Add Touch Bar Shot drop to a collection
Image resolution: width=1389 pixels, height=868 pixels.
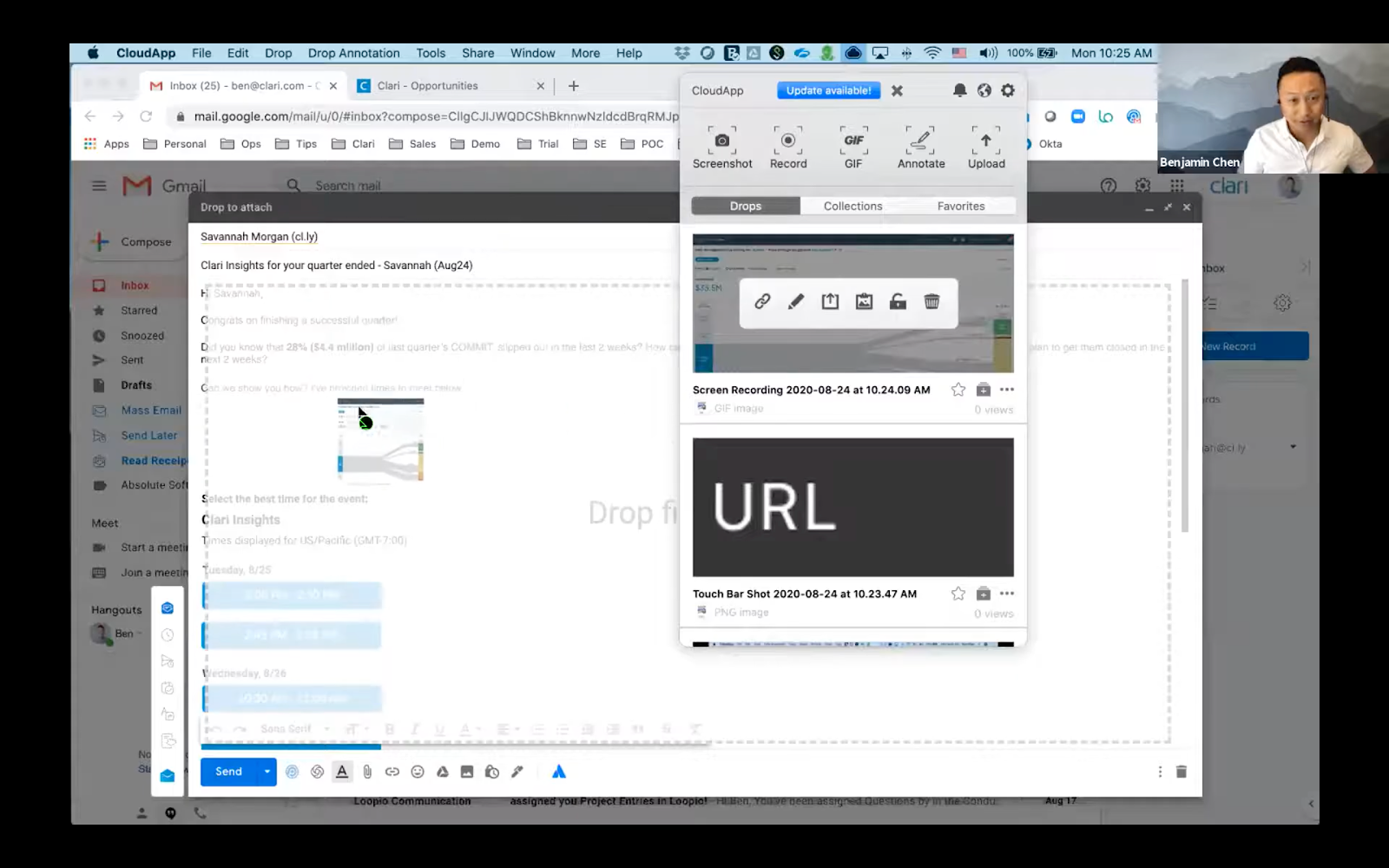point(983,594)
